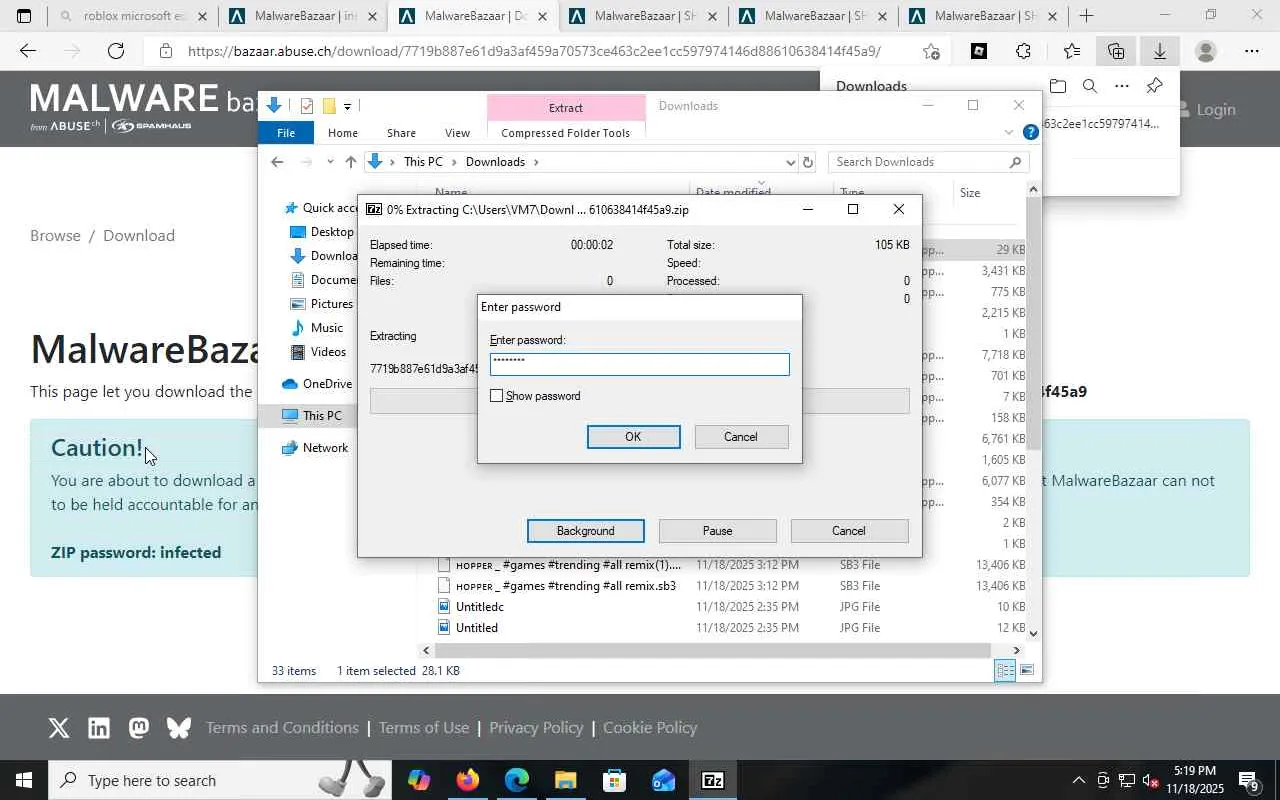Open Edge Settings and more menu
1280x800 pixels.
(1252, 51)
